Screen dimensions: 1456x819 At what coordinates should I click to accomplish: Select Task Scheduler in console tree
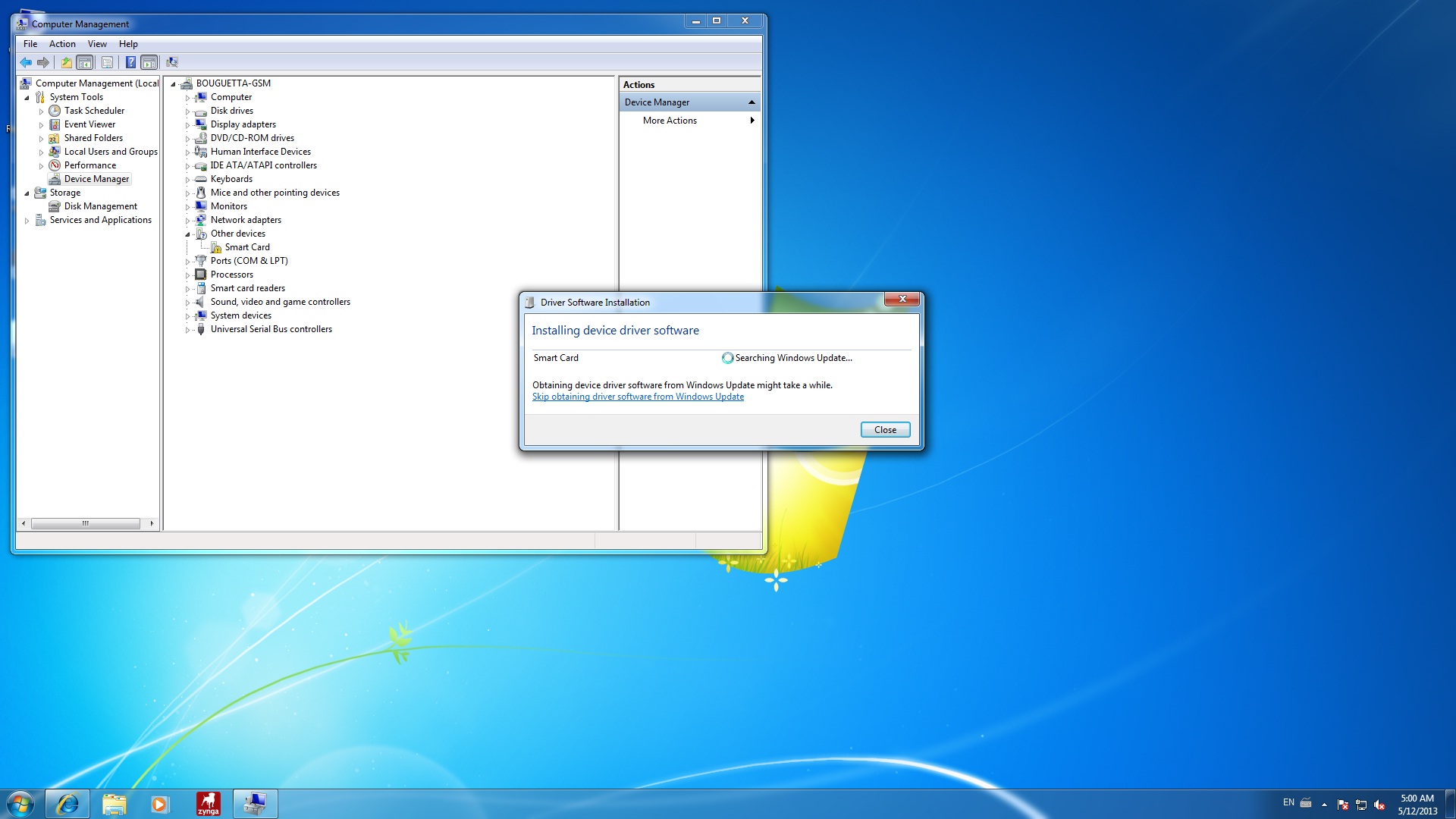[94, 111]
